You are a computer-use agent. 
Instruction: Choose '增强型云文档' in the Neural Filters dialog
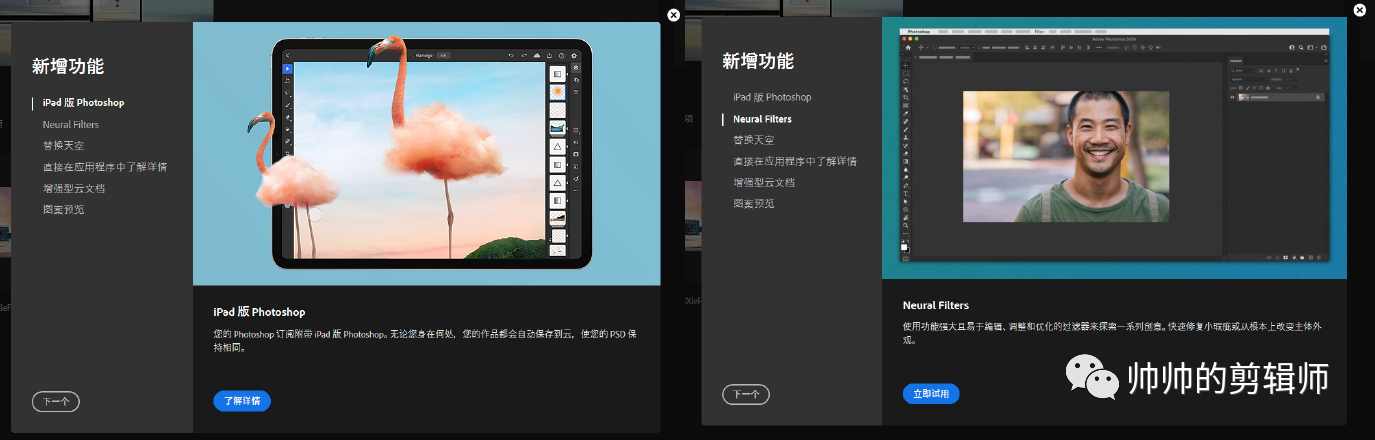coord(763,182)
